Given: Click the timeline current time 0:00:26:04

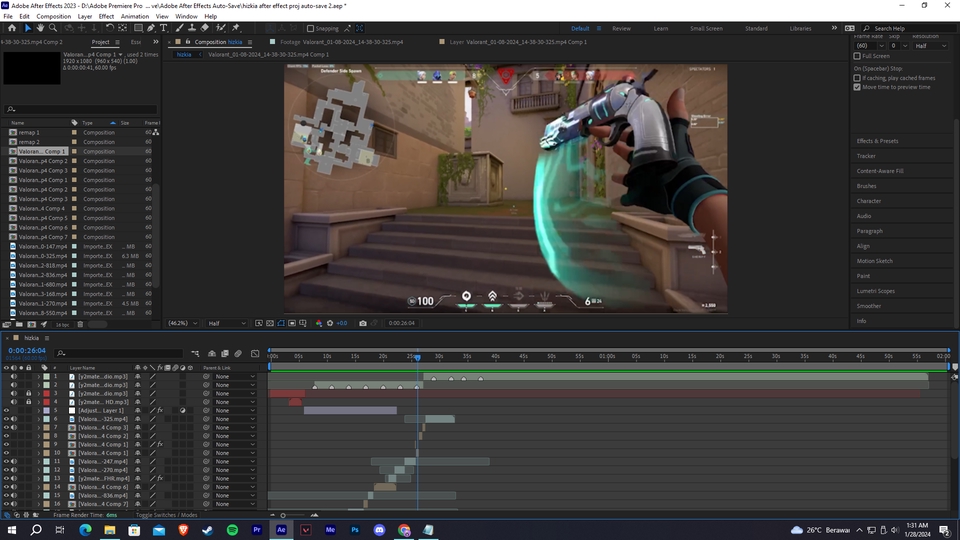Looking at the screenshot, I should 27,351.
